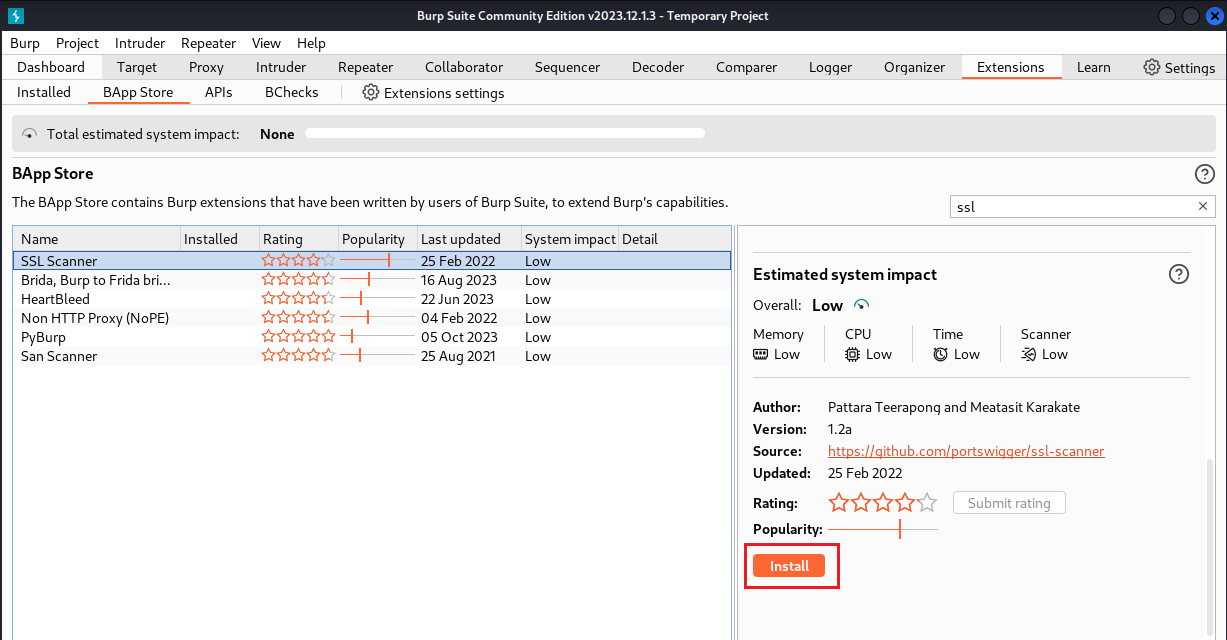Switch to the Logger tab
Viewport: 1227px width, 640px height.
pyautogui.click(x=830, y=67)
